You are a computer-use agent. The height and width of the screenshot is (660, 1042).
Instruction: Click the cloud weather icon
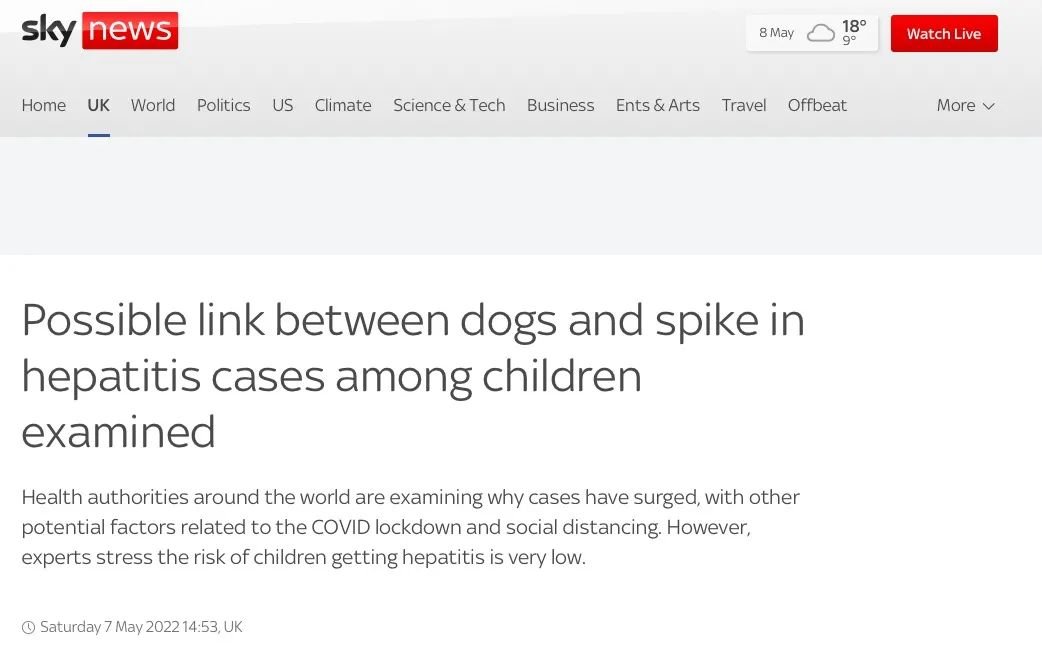tap(821, 33)
